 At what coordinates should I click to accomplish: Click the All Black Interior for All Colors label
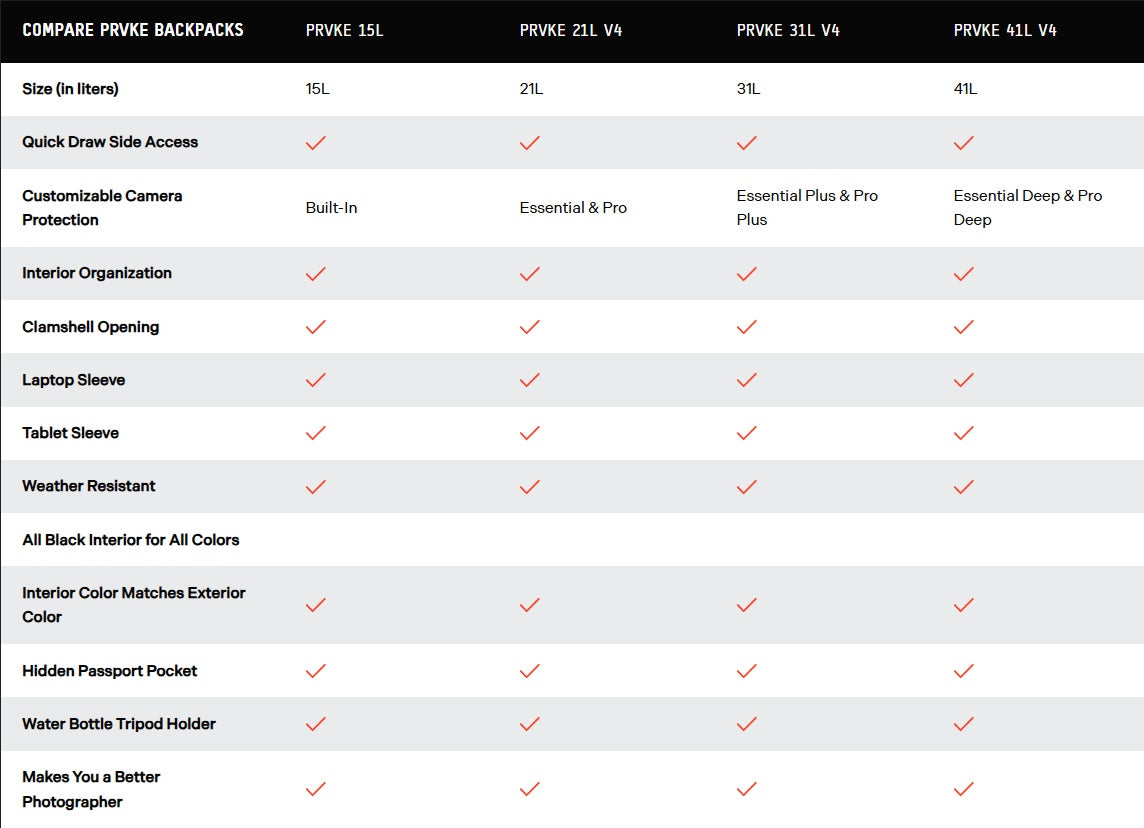tap(131, 540)
